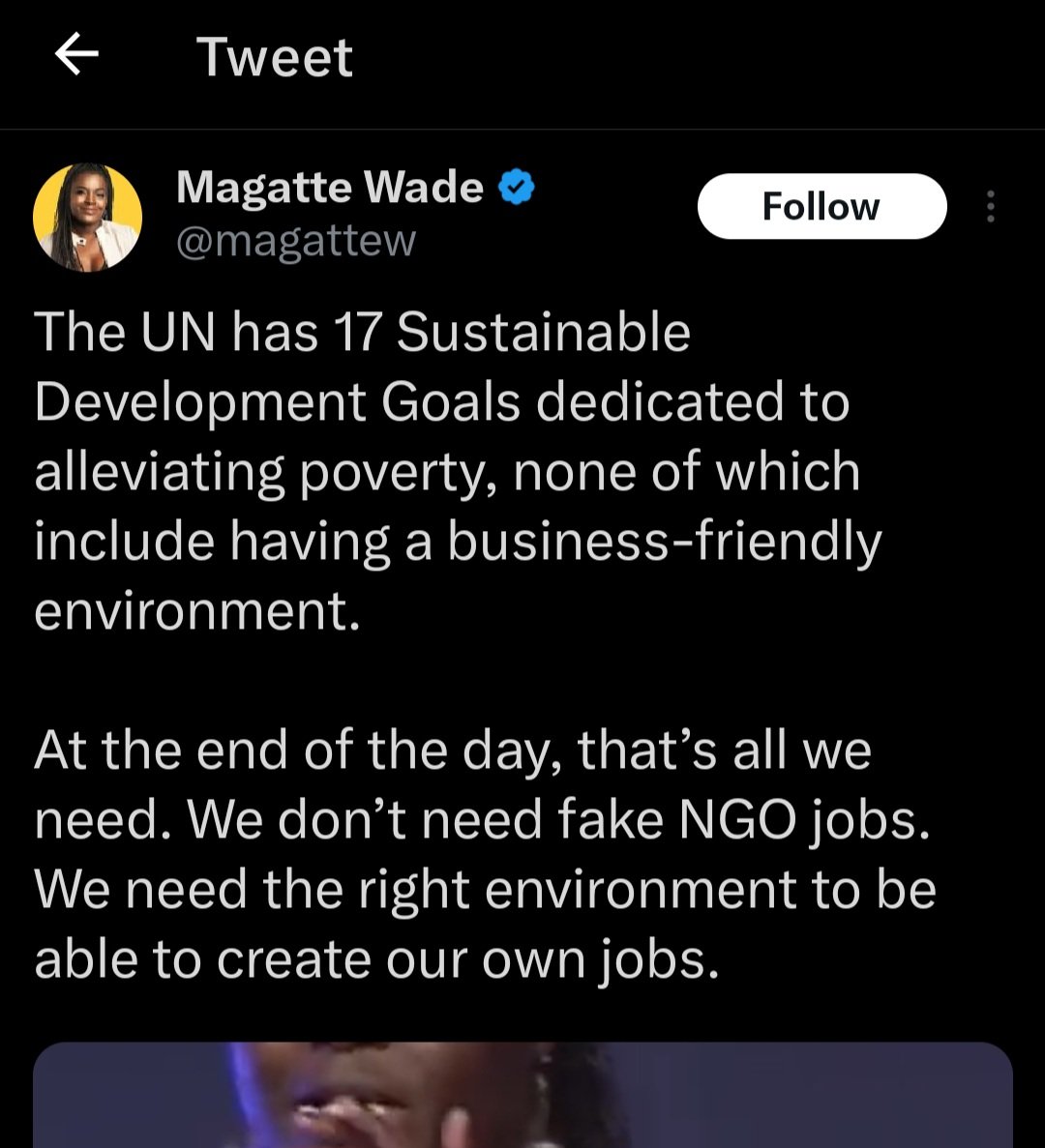
Task: Tap the Tweet header title
Action: click(x=275, y=57)
